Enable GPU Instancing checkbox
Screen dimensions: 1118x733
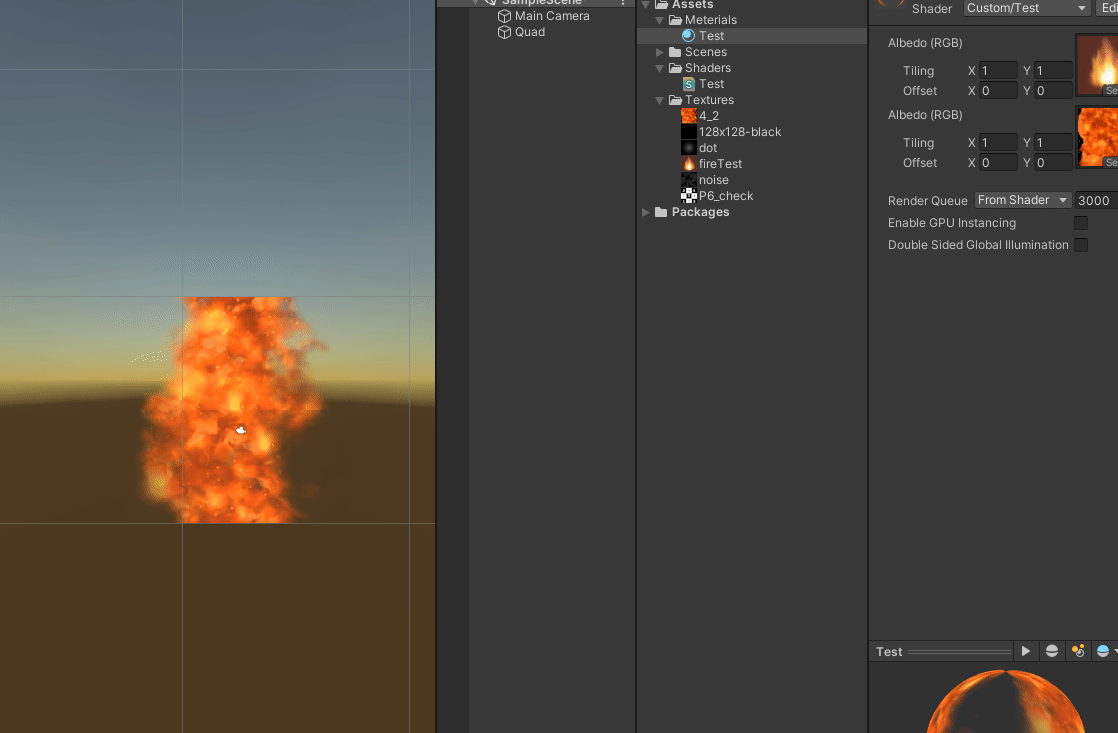[x=1081, y=223]
